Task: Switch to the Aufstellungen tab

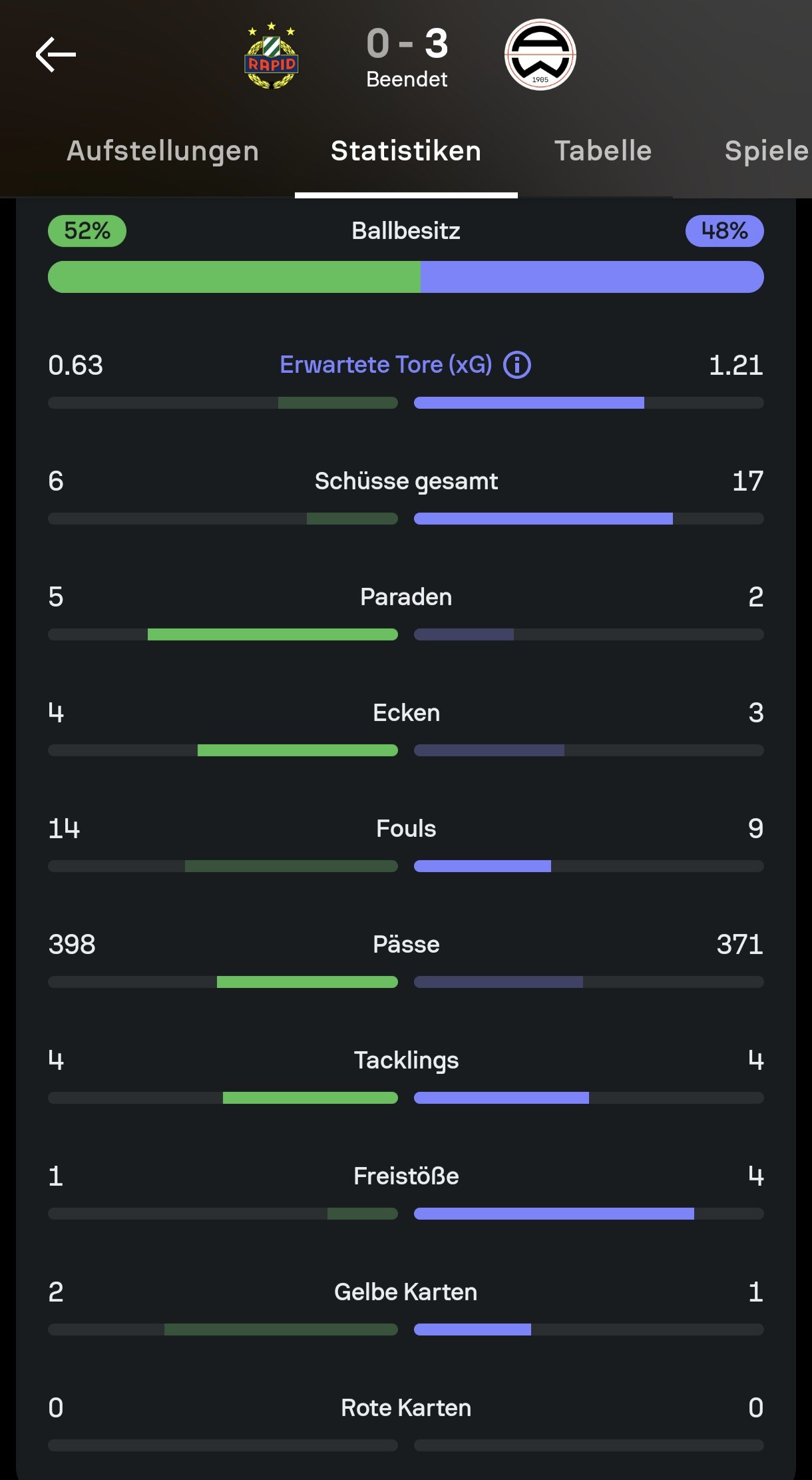Action: (x=162, y=151)
